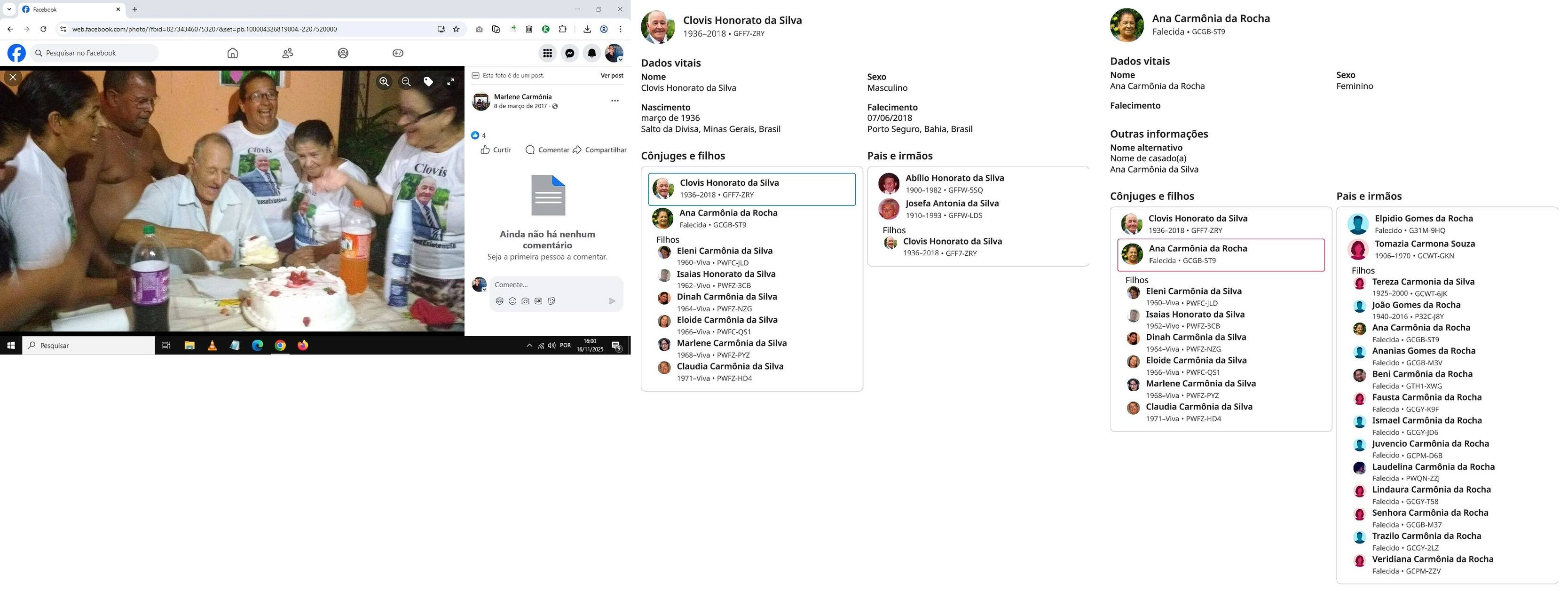This screenshot has height=591, width=1568.
Task: Close the photo viewer with X
Action: (x=13, y=77)
